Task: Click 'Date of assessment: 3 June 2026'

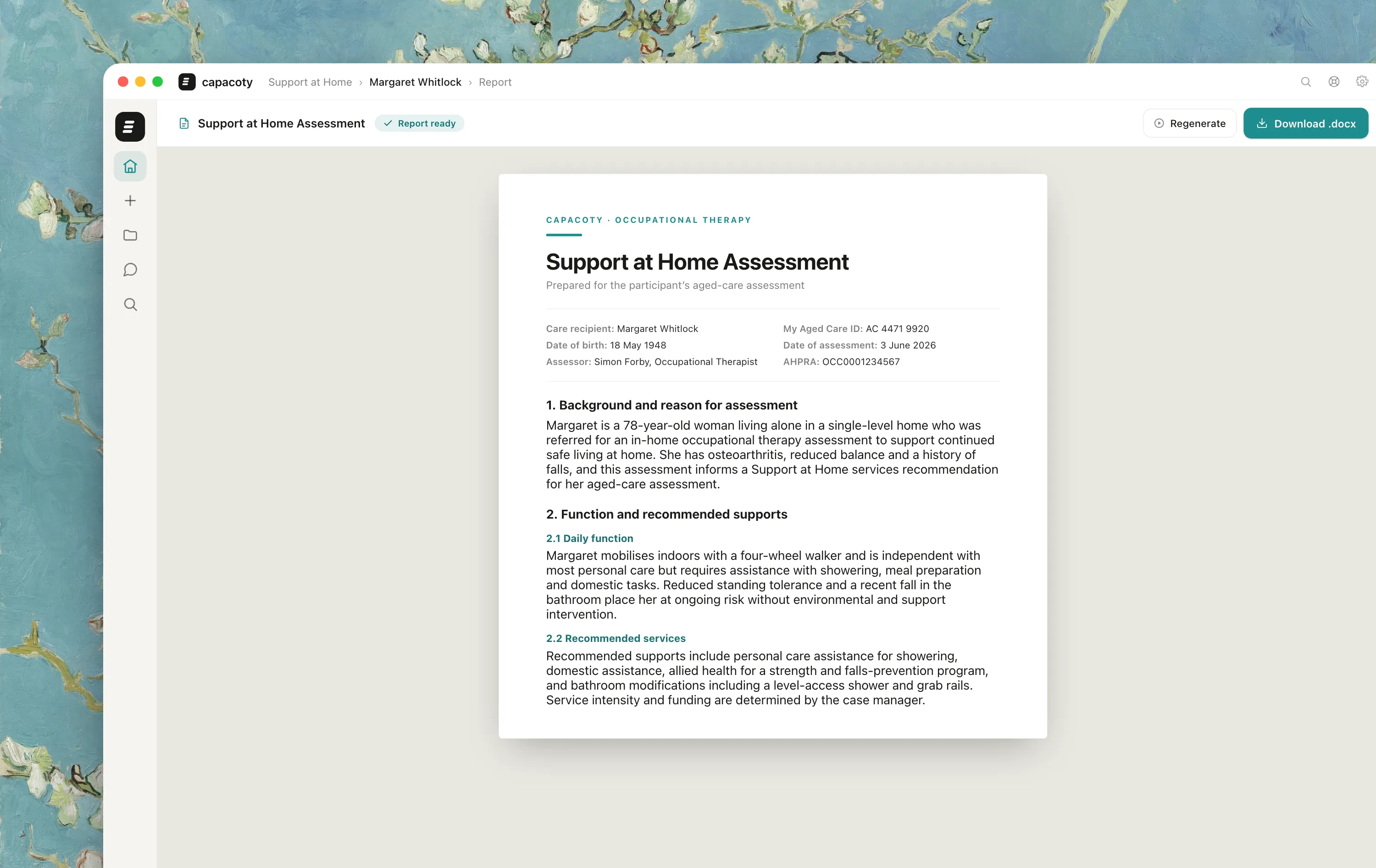Action: [x=860, y=345]
